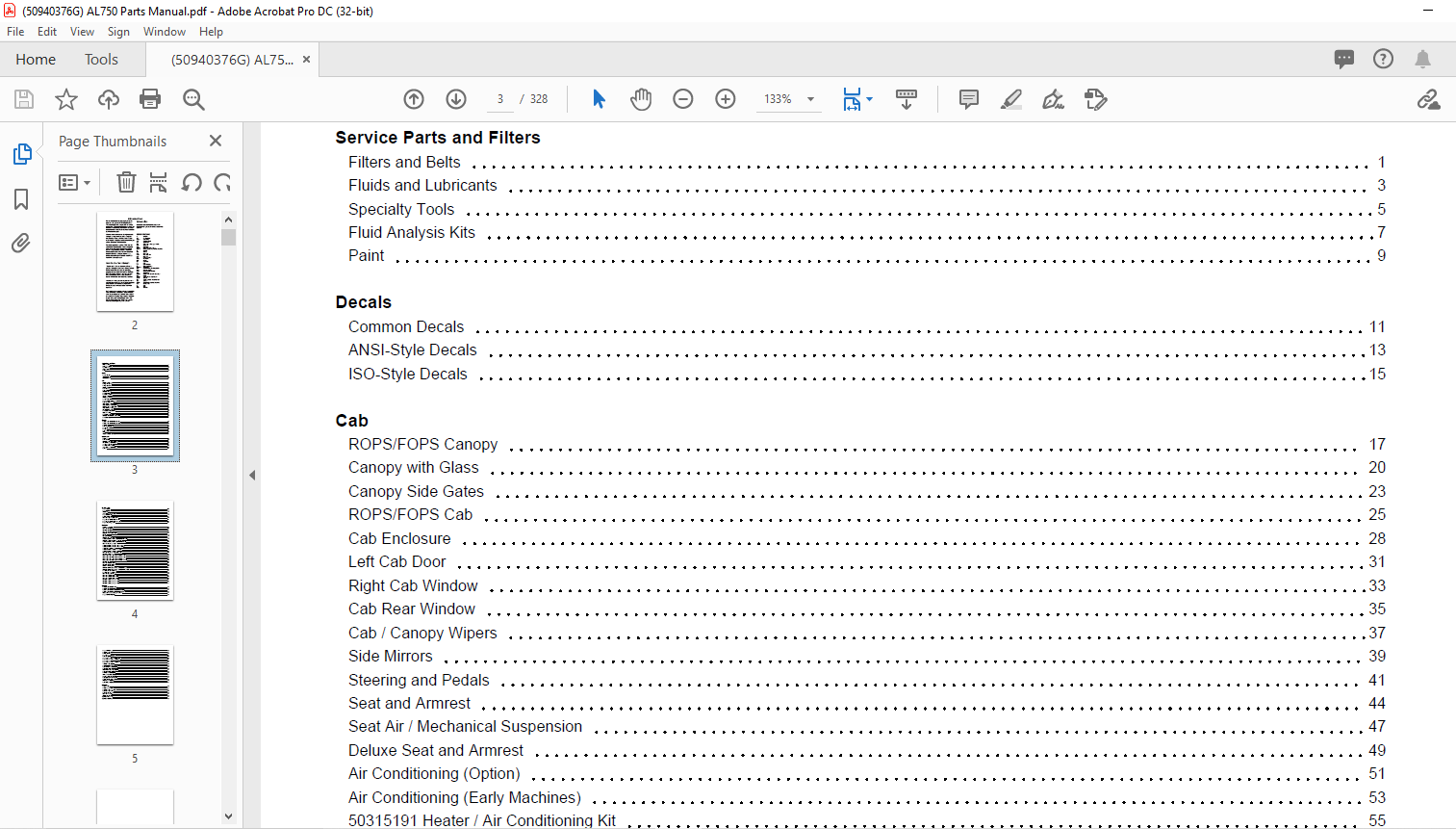Print the document
The image size is (1456, 829).
pos(150,99)
